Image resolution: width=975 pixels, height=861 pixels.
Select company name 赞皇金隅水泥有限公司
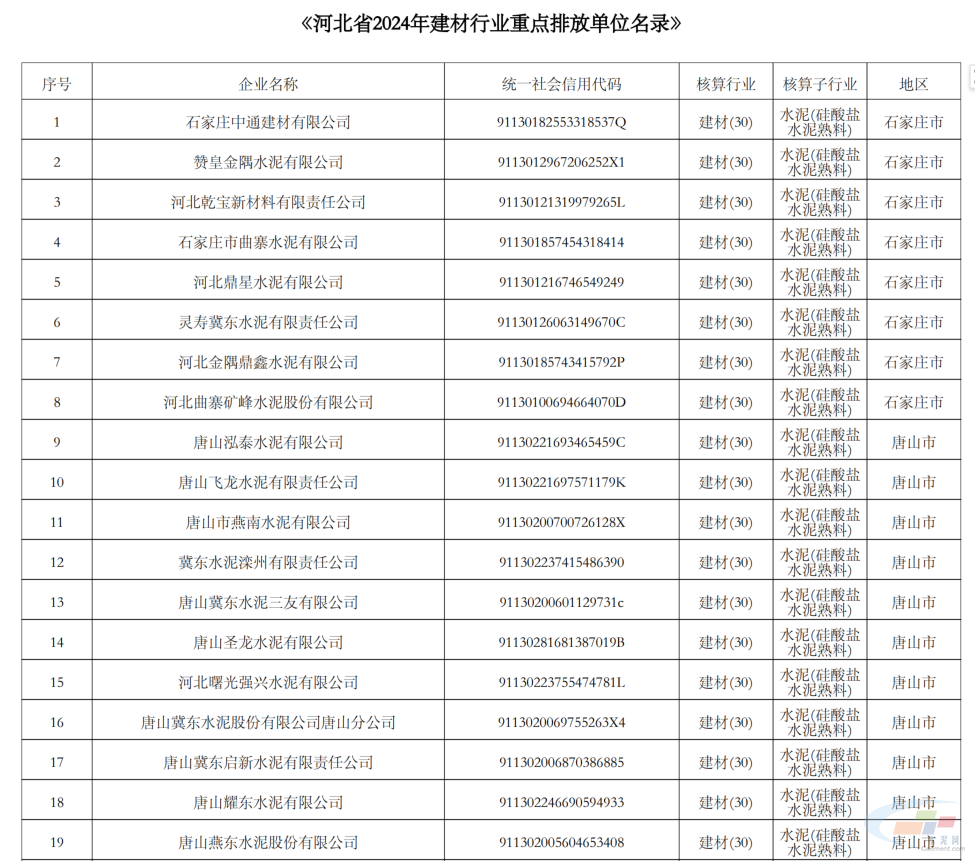[x=268, y=162]
